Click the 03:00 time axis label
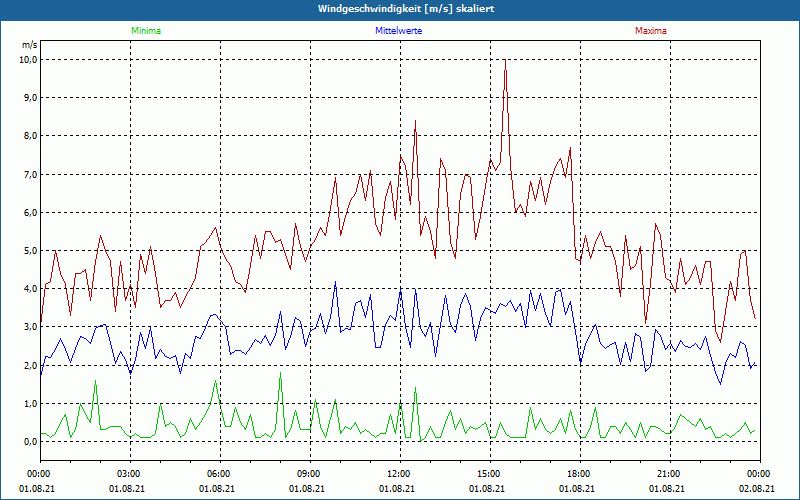The width and height of the screenshot is (800, 500). pos(128,474)
